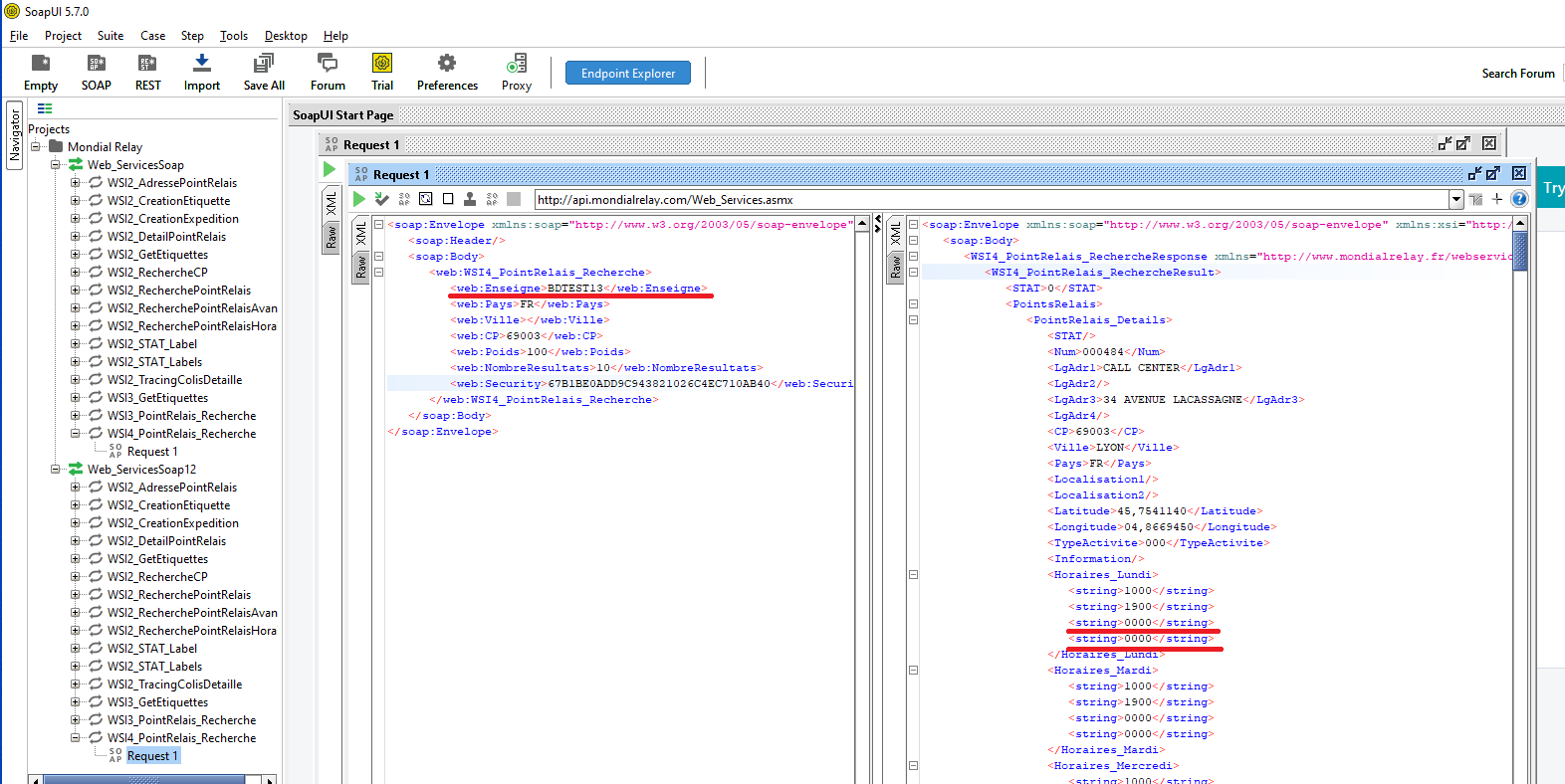Create a new REST project
Image resolution: width=1565 pixels, height=784 pixels.
click(x=147, y=73)
